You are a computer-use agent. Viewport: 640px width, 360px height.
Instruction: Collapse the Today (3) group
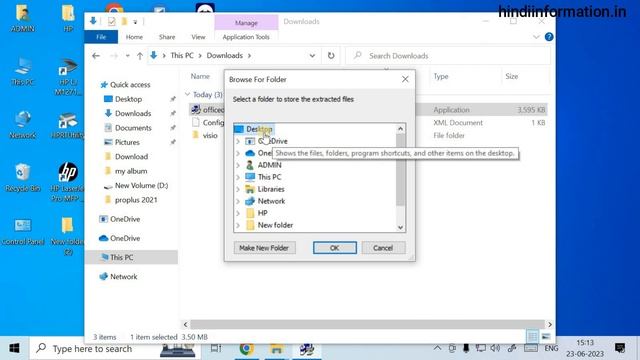187,94
